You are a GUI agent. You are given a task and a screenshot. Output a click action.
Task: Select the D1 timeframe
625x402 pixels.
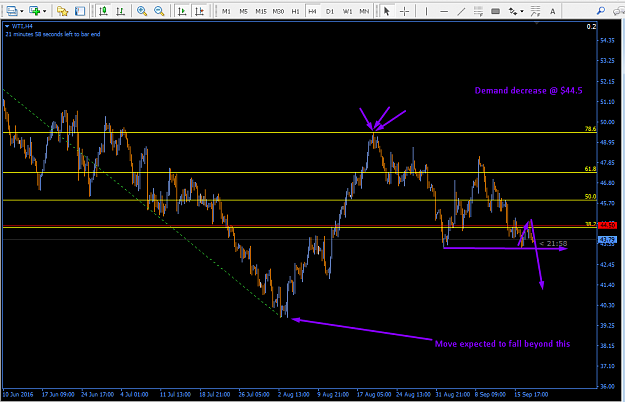[330, 12]
